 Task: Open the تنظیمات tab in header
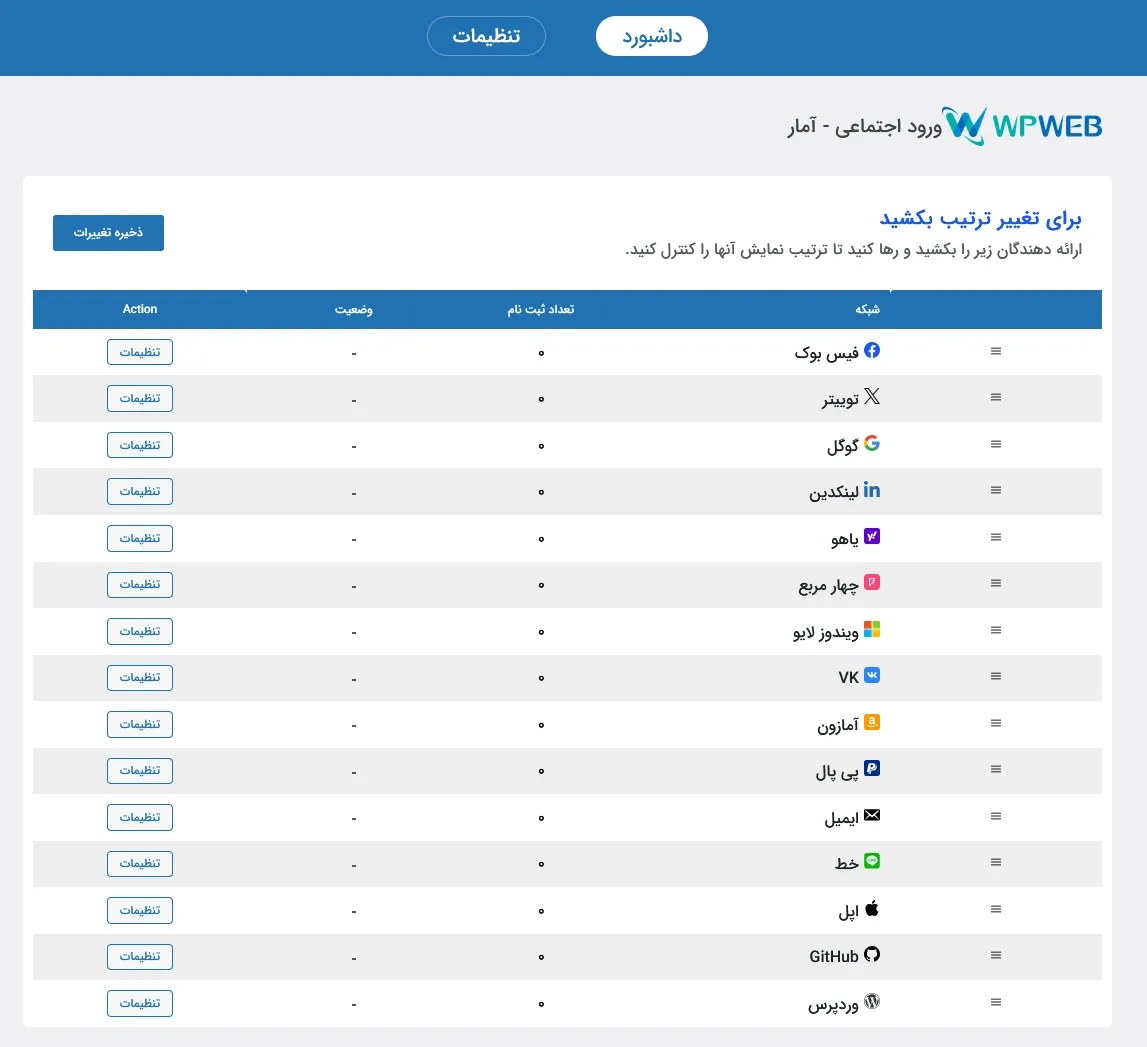click(486, 36)
